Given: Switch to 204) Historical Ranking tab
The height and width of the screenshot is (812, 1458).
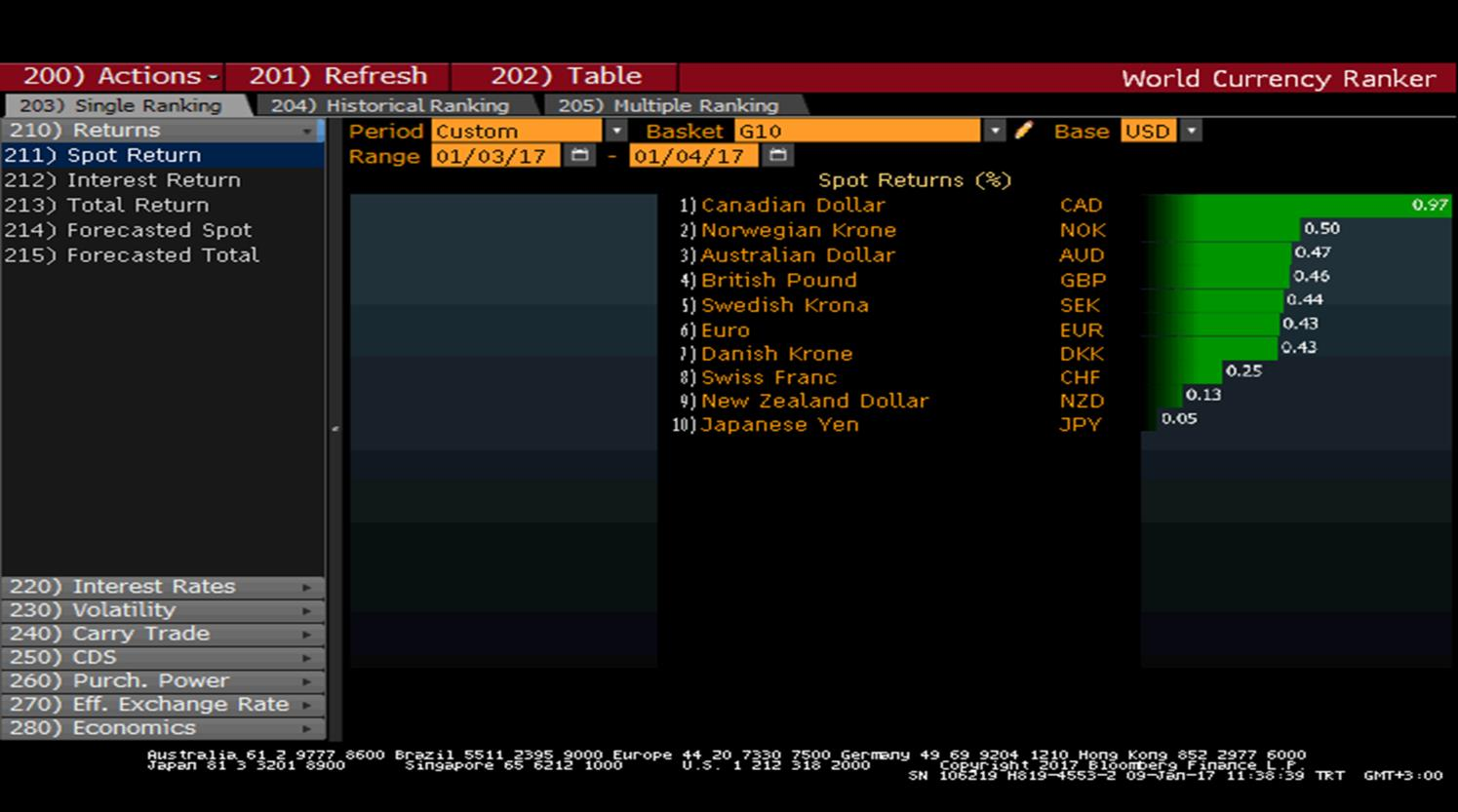Looking at the screenshot, I should pos(390,105).
